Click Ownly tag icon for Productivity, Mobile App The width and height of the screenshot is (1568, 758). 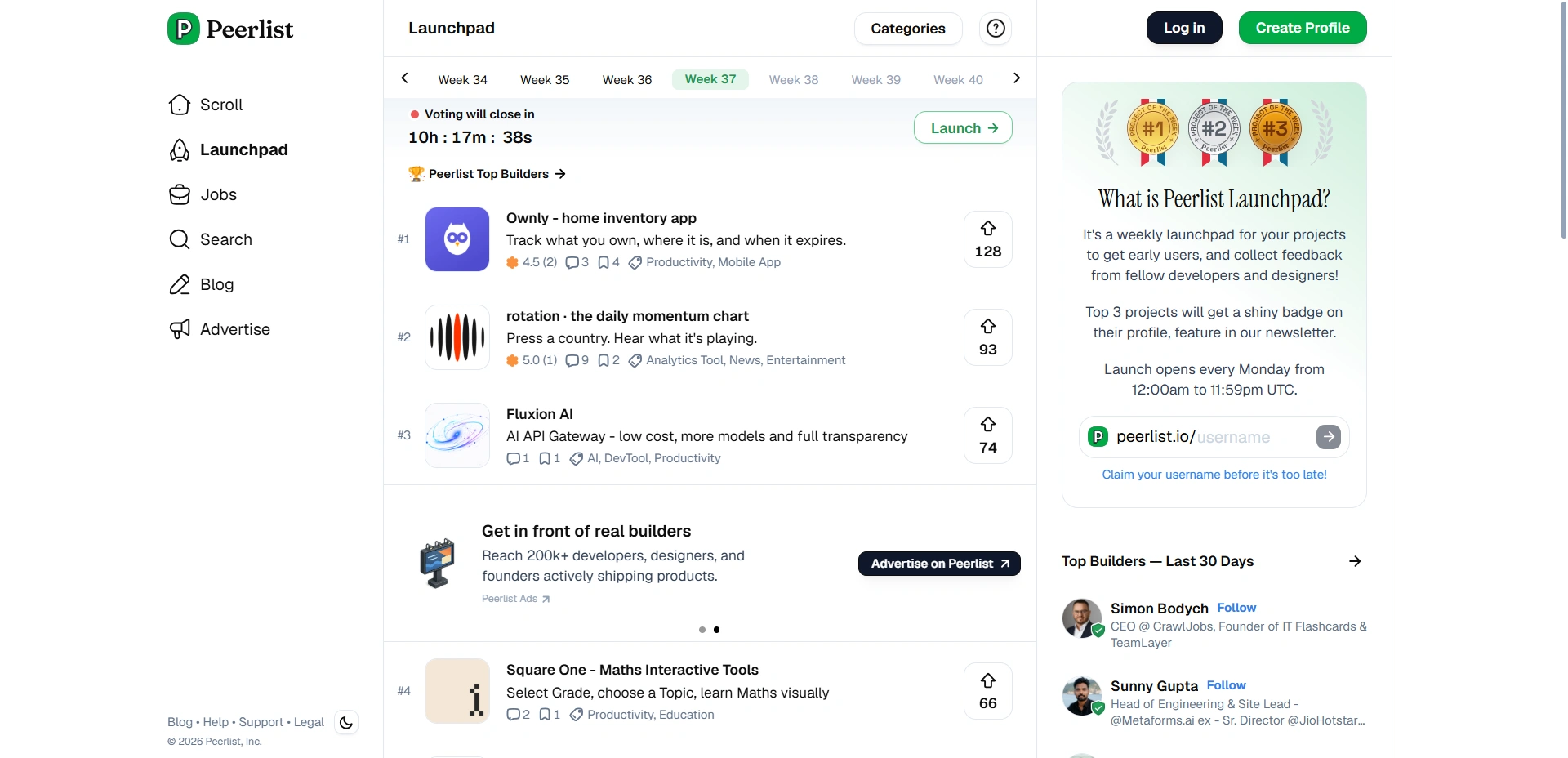635,262
